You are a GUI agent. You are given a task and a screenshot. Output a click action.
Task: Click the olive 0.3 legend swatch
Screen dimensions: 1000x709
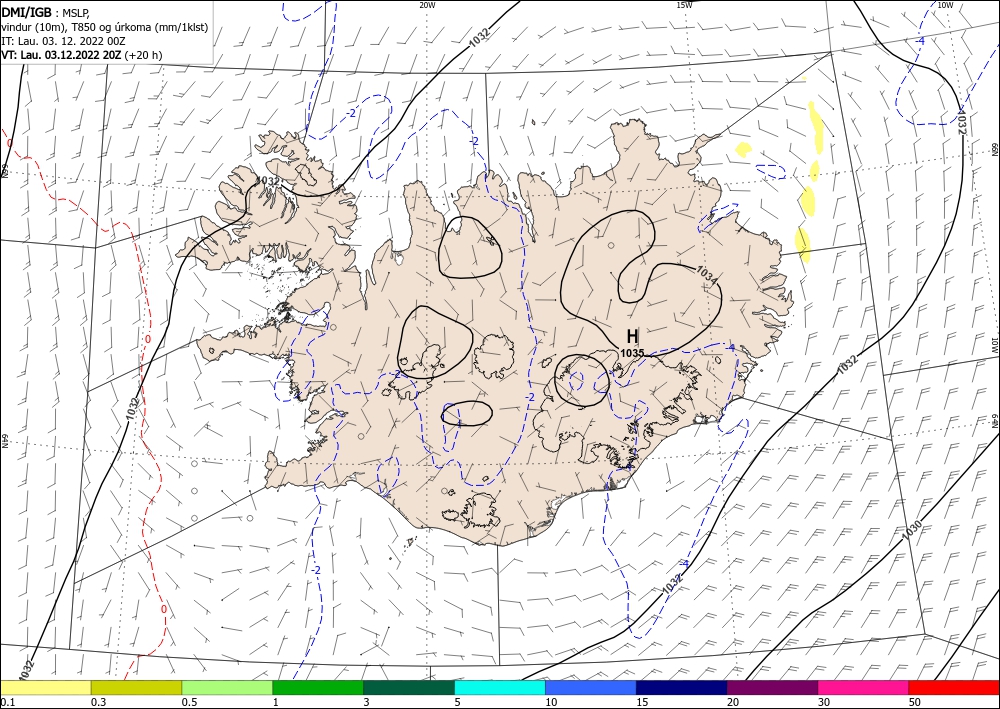coord(136,687)
